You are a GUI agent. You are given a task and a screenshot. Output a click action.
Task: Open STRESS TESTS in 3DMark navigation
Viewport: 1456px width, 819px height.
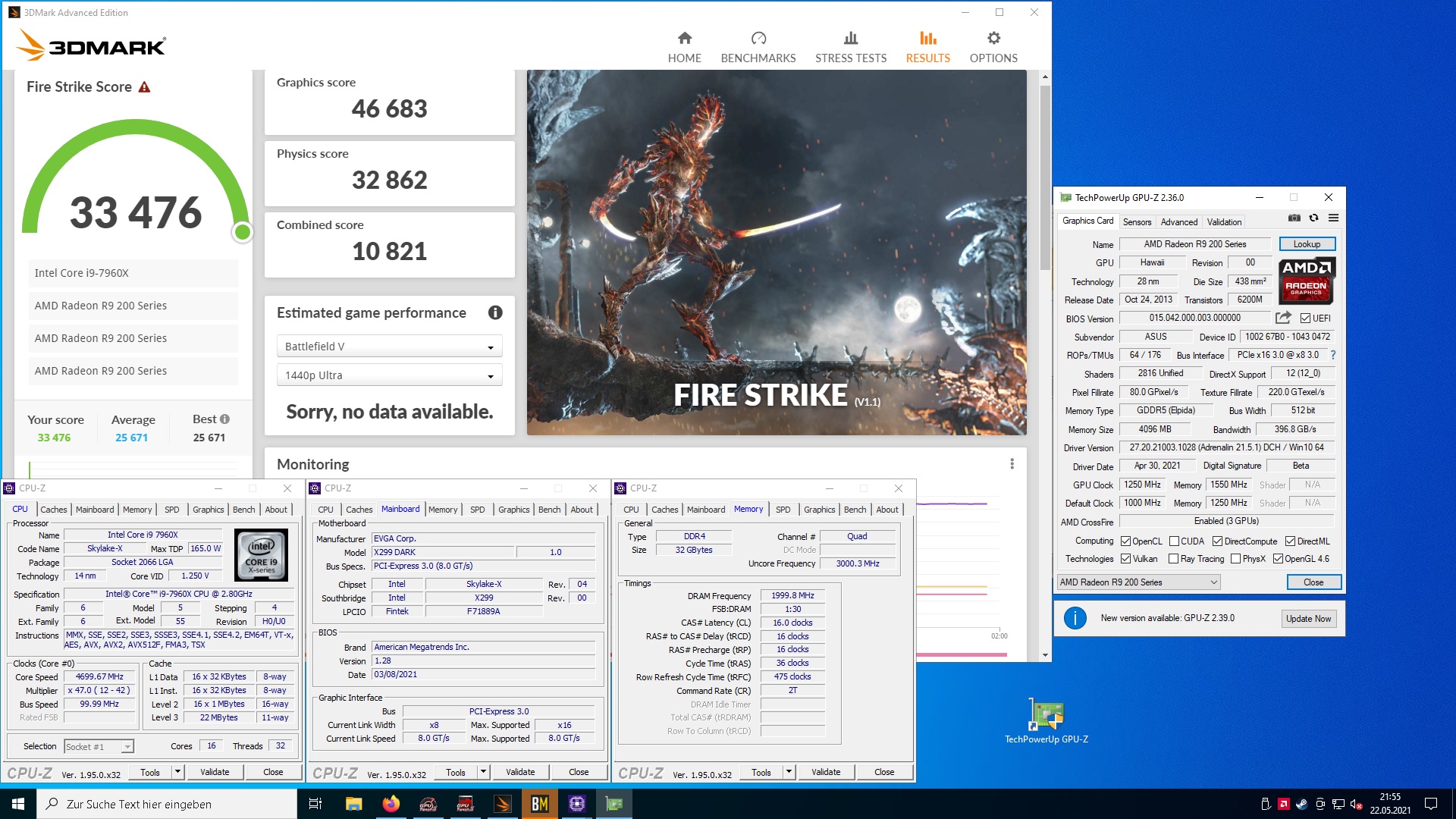click(850, 47)
